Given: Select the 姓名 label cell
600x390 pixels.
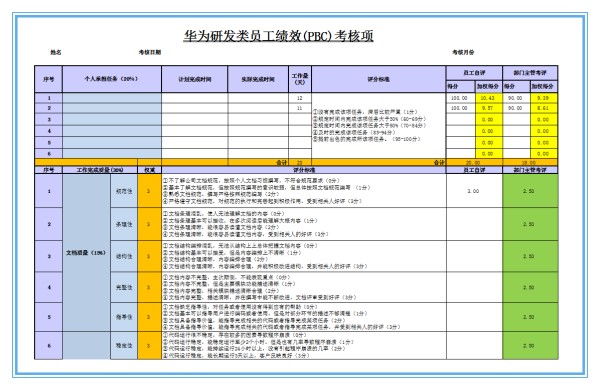Looking at the screenshot, I should (56, 52).
